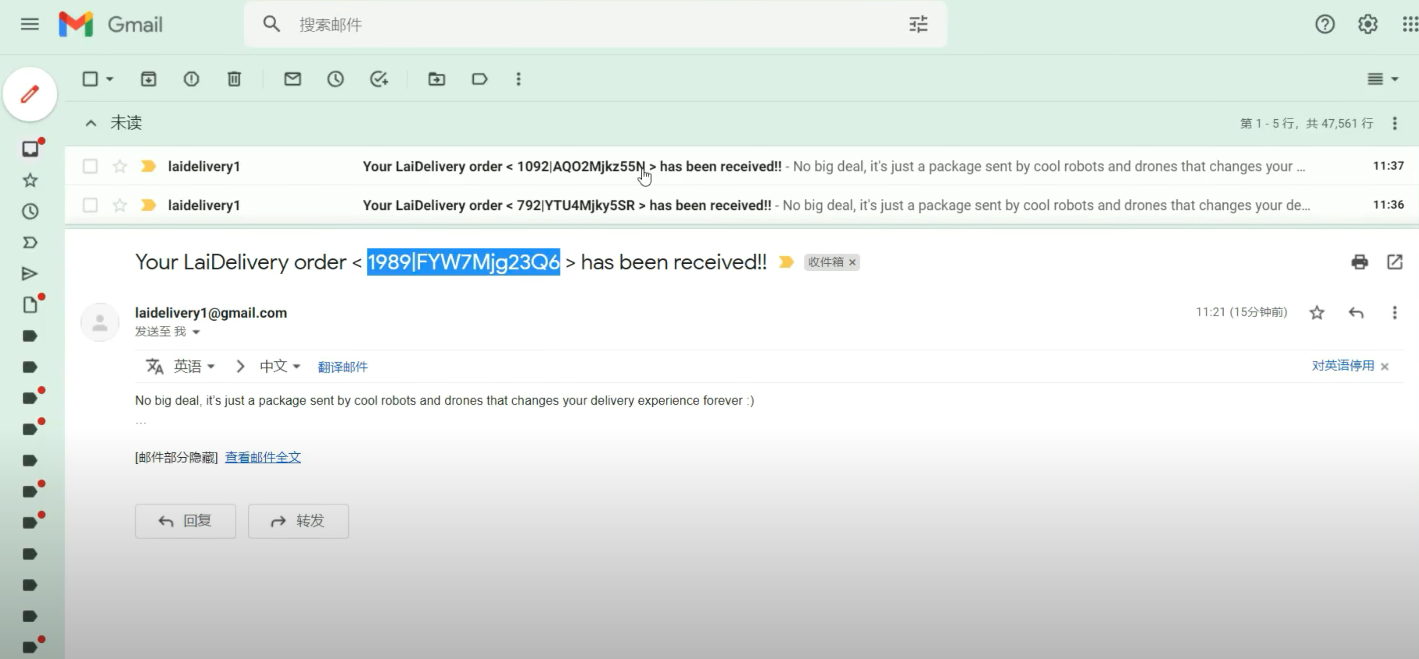Open the Google apps grid
The image size is (1419, 659).
pyautogui.click(x=1410, y=24)
